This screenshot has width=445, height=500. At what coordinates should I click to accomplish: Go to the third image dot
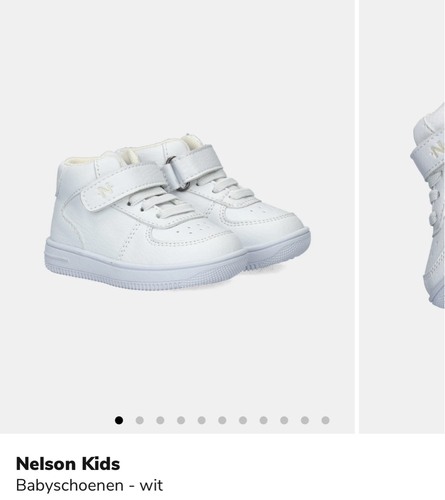pyautogui.click(x=160, y=420)
